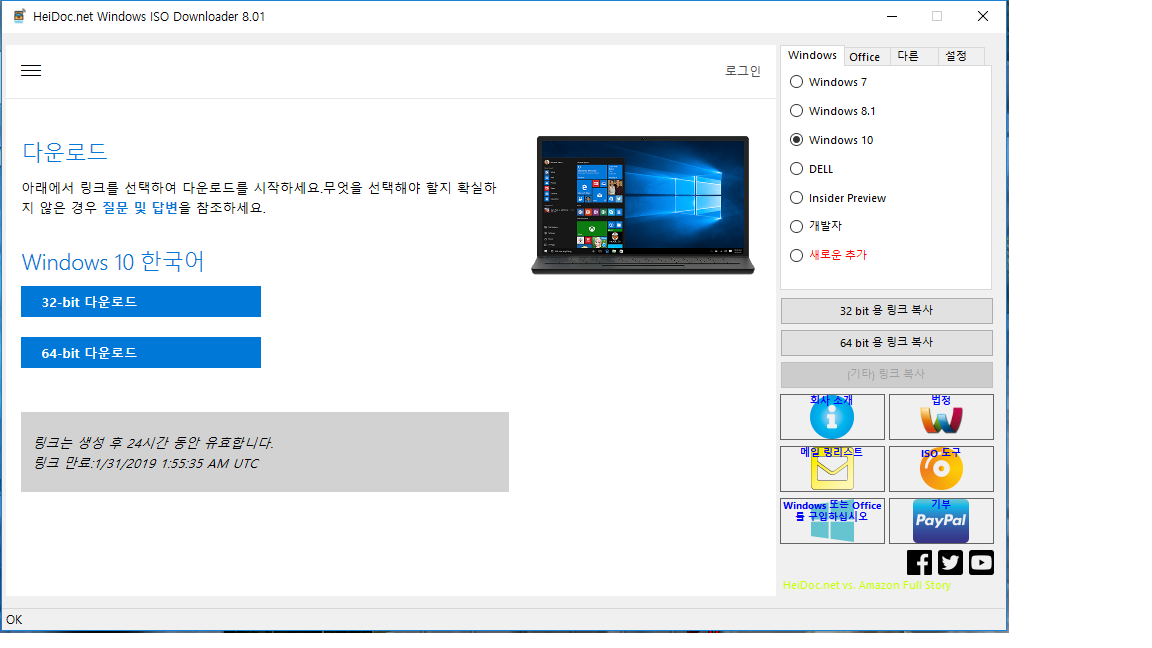Click the HeiDoc app icon in title bar
Viewport: 1152px width, 648px height.
click(x=19, y=16)
